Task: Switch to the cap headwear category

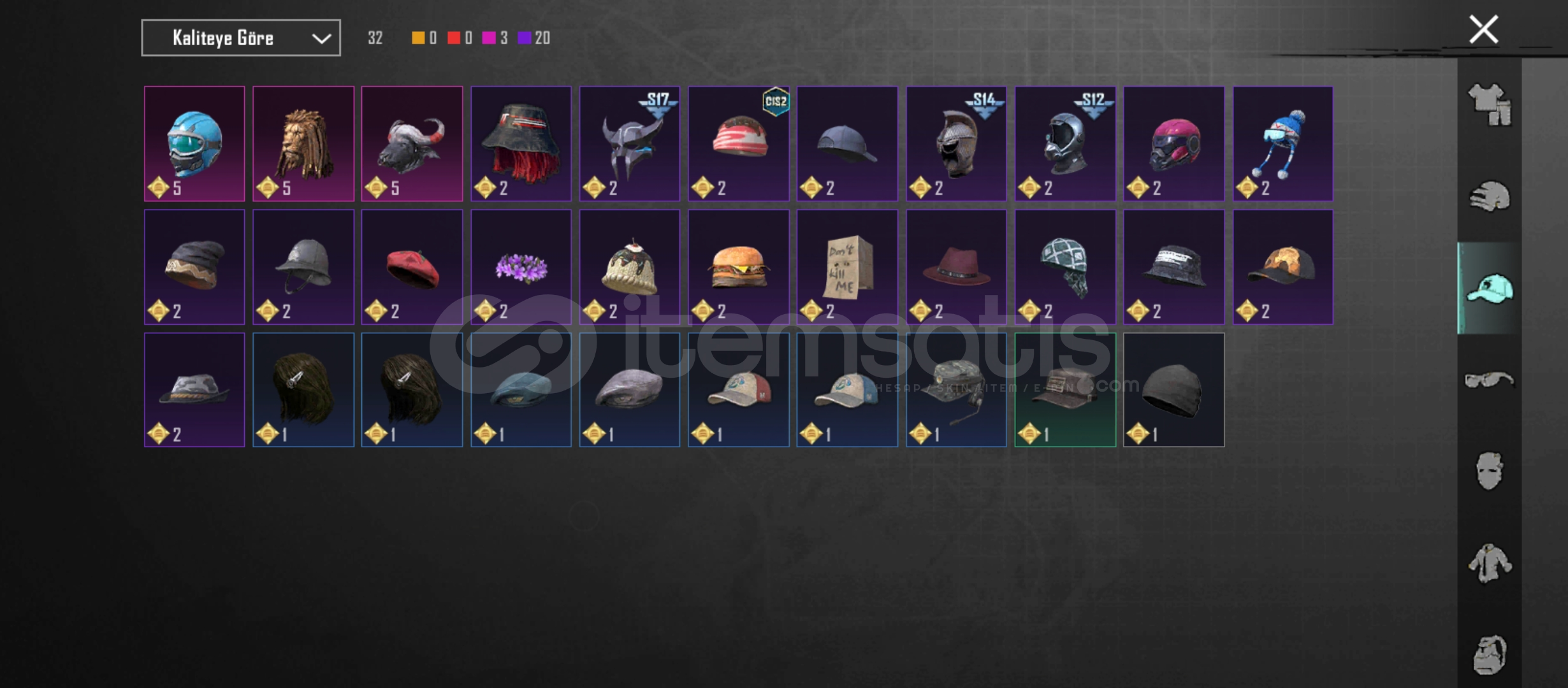Action: 1490,289
